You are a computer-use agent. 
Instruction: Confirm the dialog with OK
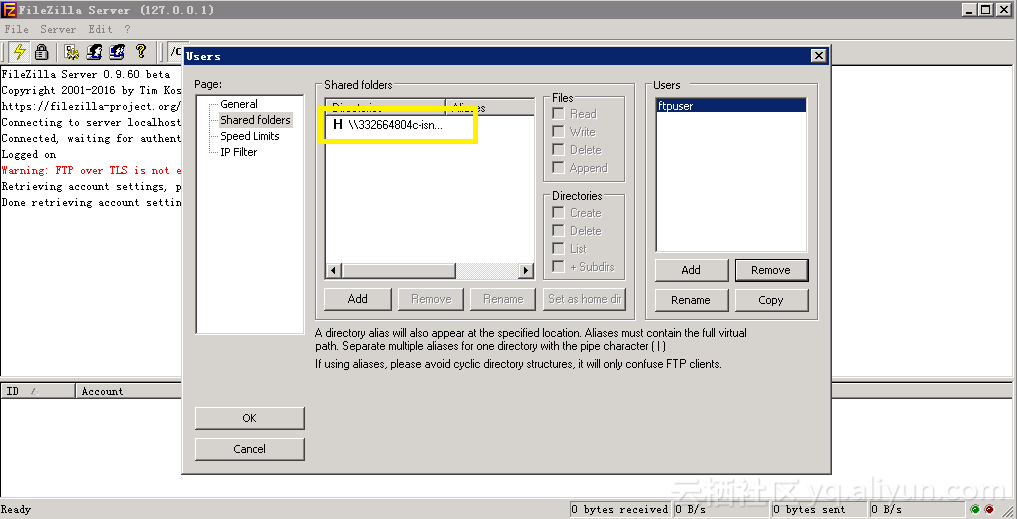click(x=250, y=418)
